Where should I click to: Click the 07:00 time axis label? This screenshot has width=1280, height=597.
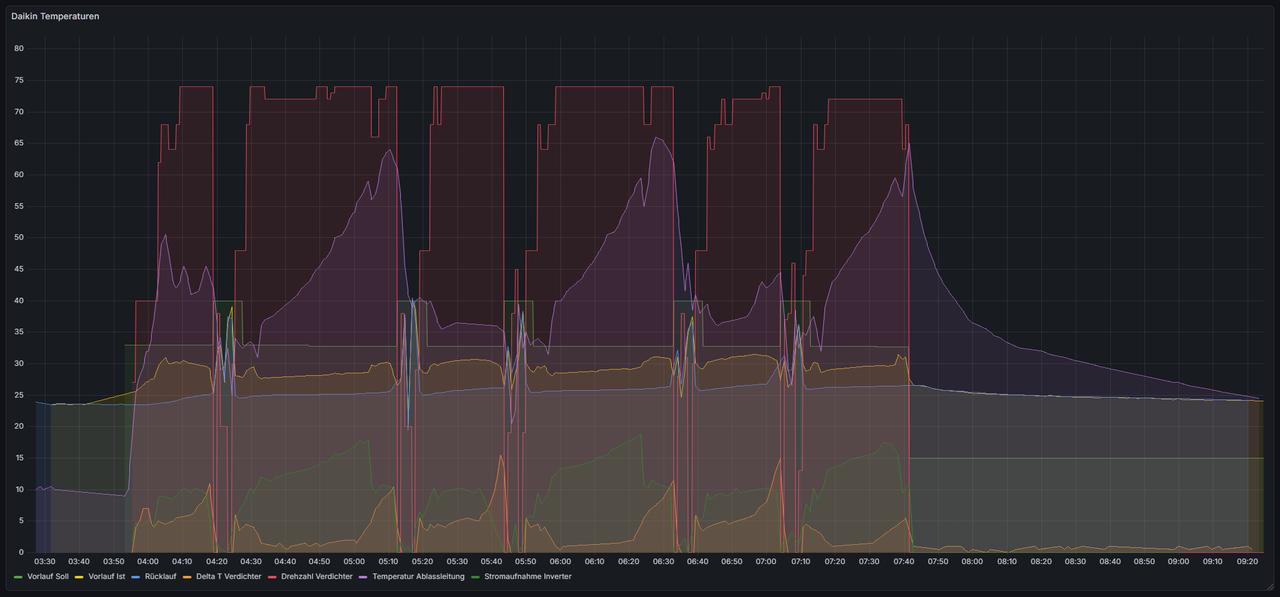(x=766, y=561)
